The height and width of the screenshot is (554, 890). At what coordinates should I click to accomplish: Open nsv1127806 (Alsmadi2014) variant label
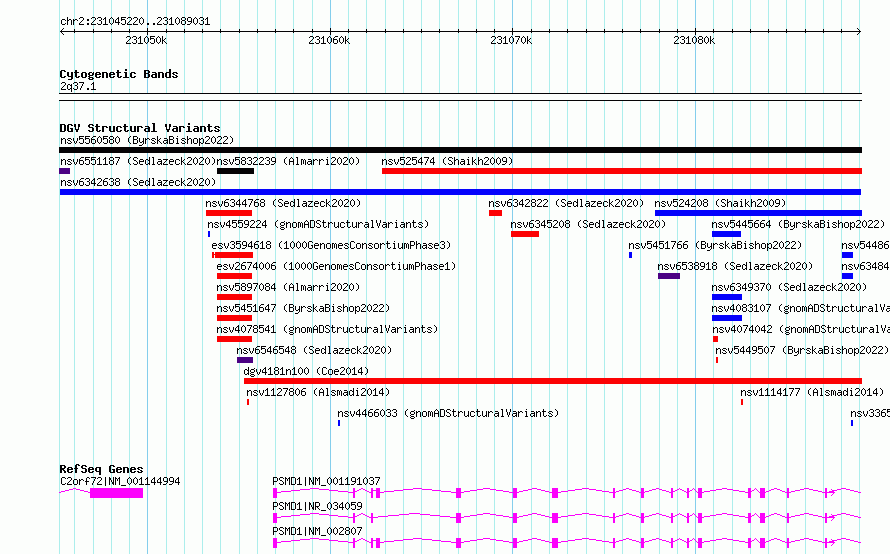point(318,392)
